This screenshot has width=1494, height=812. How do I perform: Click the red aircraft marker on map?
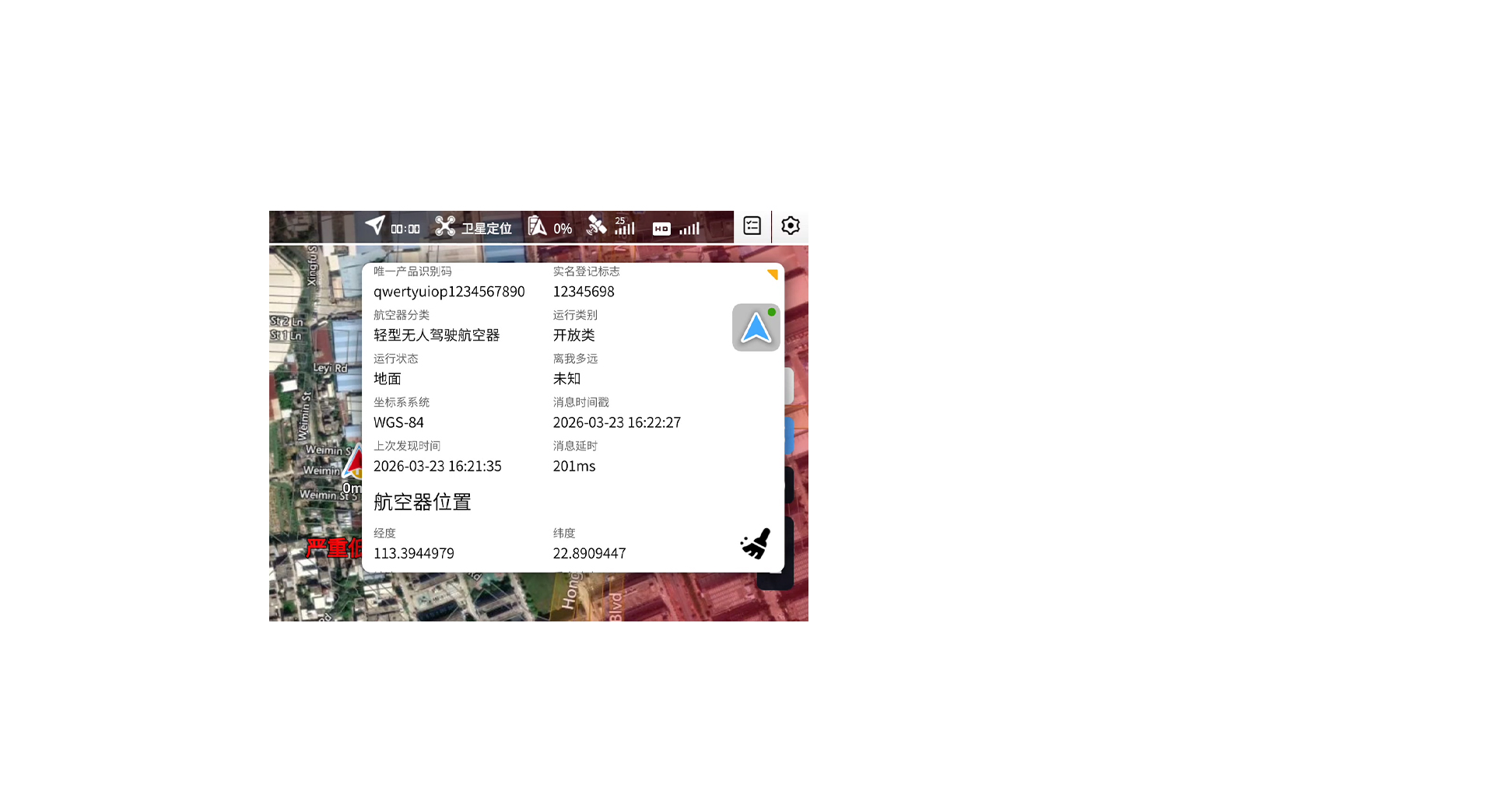[355, 462]
